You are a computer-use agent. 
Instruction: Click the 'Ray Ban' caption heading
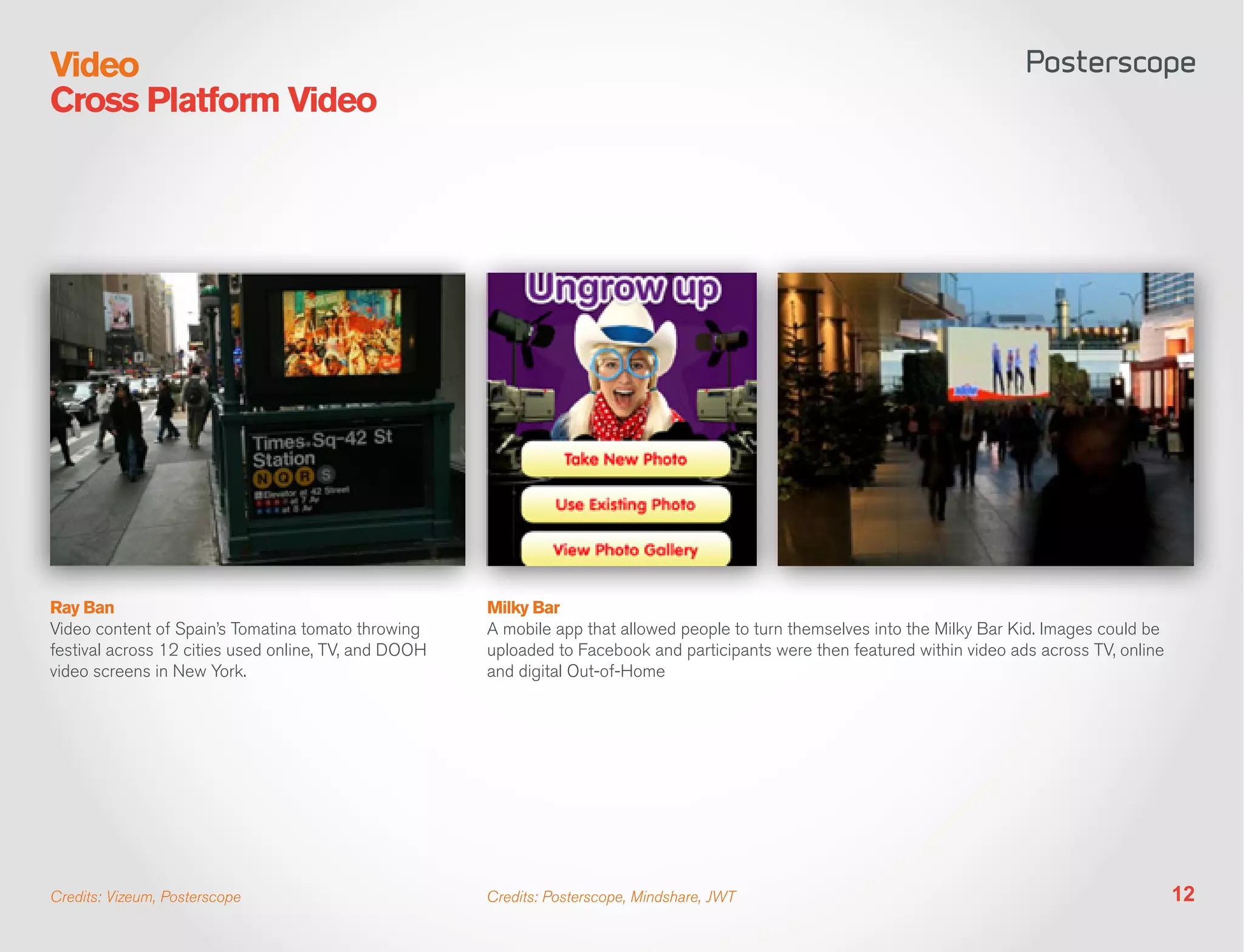click(x=82, y=608)
